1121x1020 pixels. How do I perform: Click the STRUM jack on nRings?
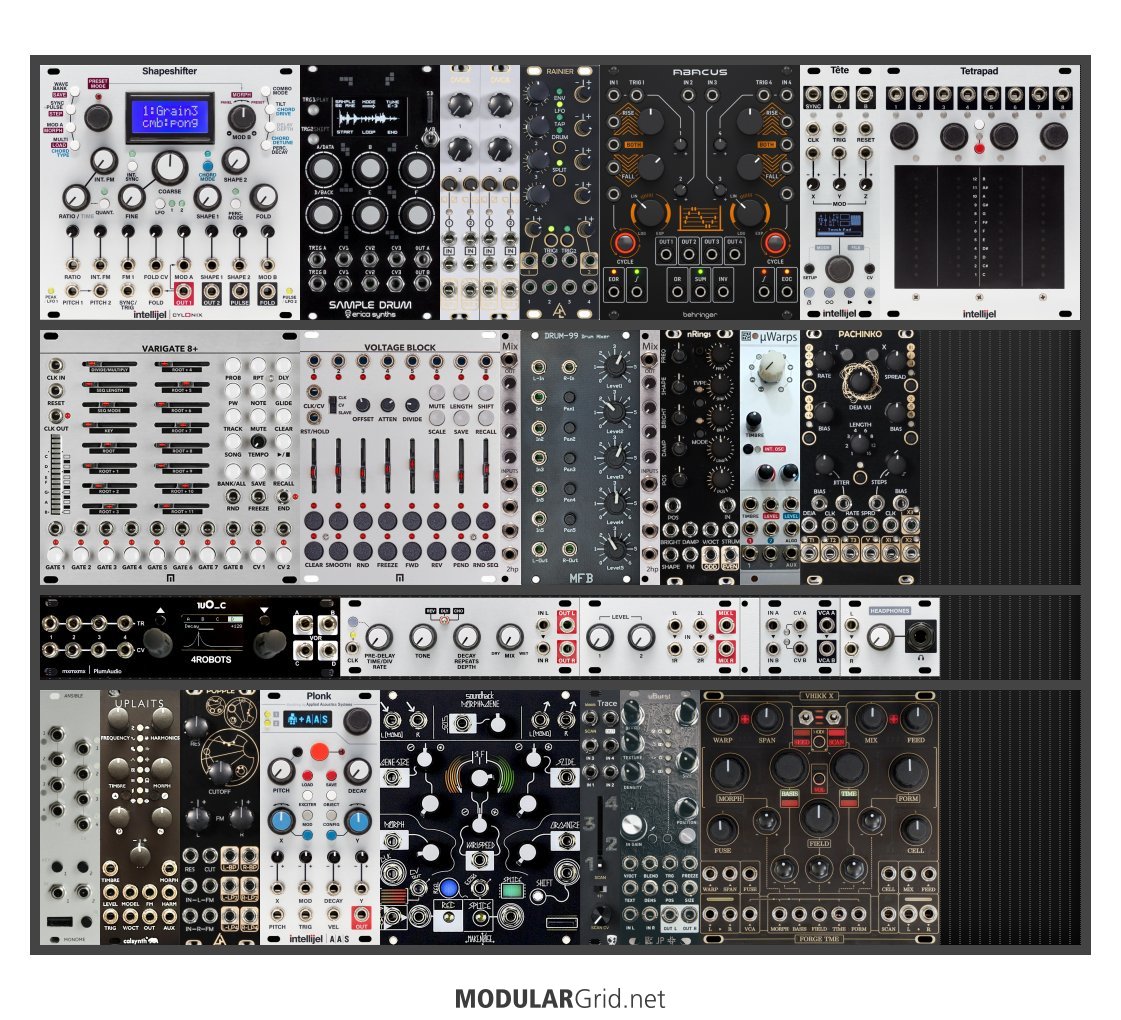(731, 530)
